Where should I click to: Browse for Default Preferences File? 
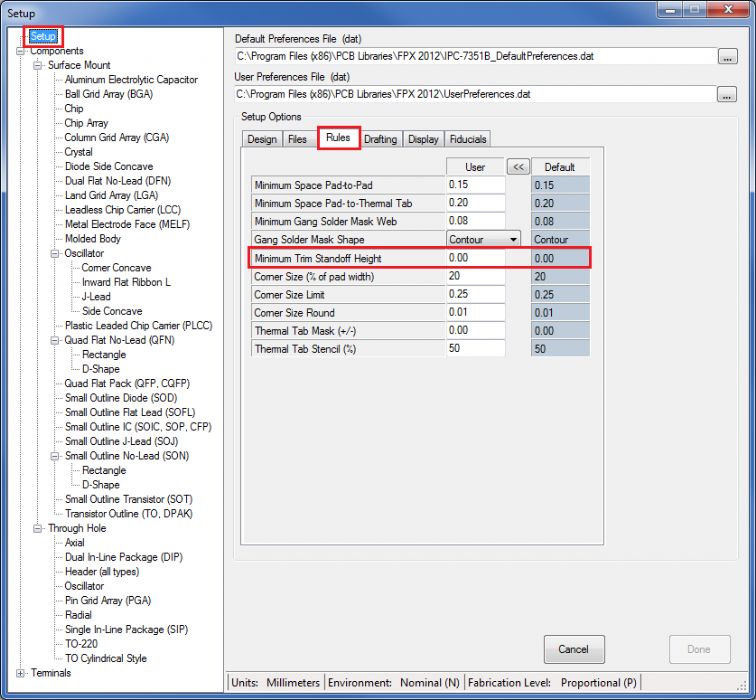click(x=728, y=56)
